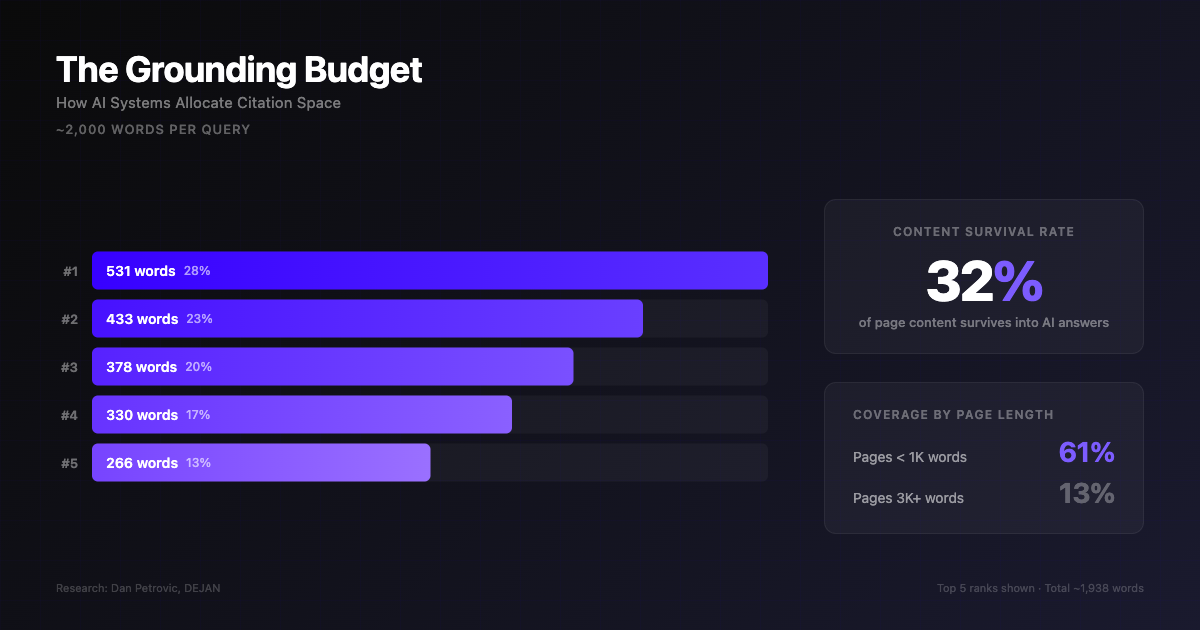Select the subtitle How AI Systems Allocate Citation Space
The width and height of the screenshot is (1200, 630).
click(198, 103)
